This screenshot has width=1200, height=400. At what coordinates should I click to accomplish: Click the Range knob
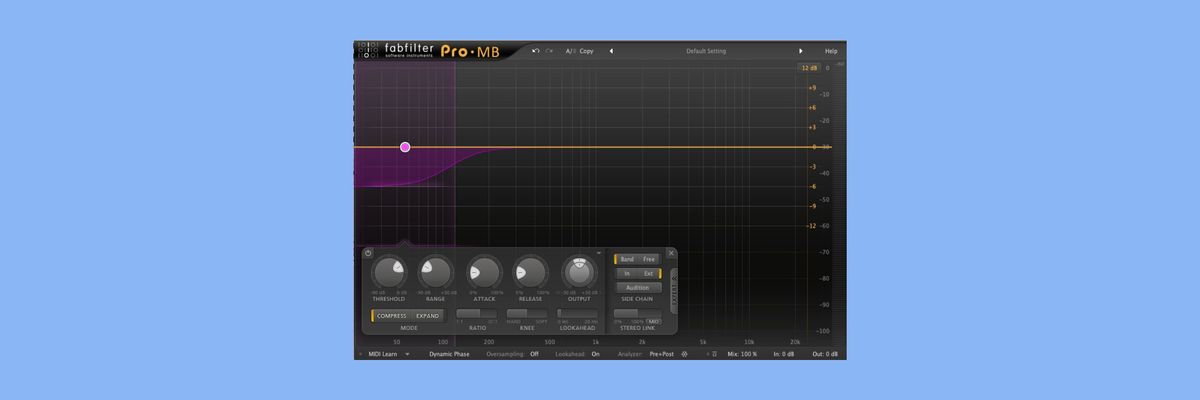click(x=436, y=272)
